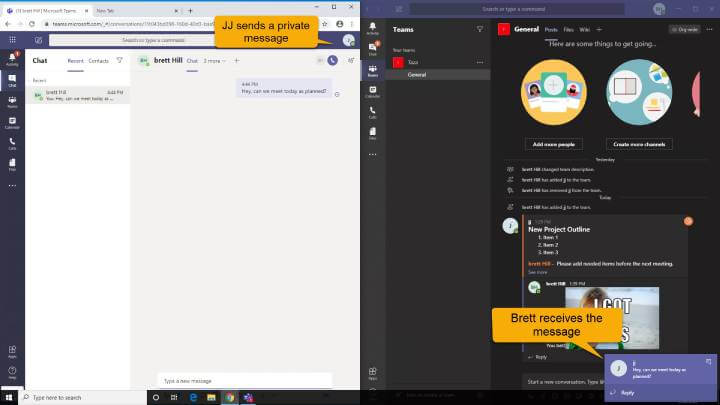Open the meme image in brett Hill's reply

click(612, 318)
